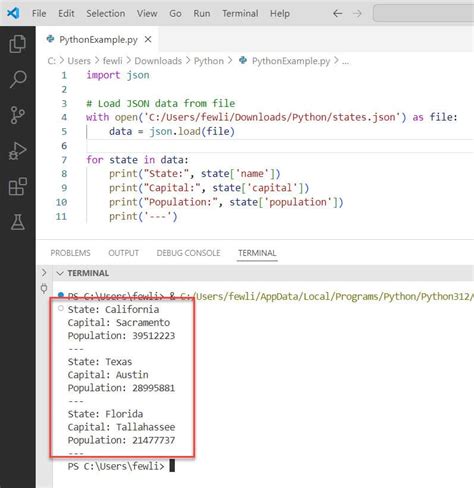
Task: Open the Testing flask view
Action: pyautogui.click(x=17, y=222)
